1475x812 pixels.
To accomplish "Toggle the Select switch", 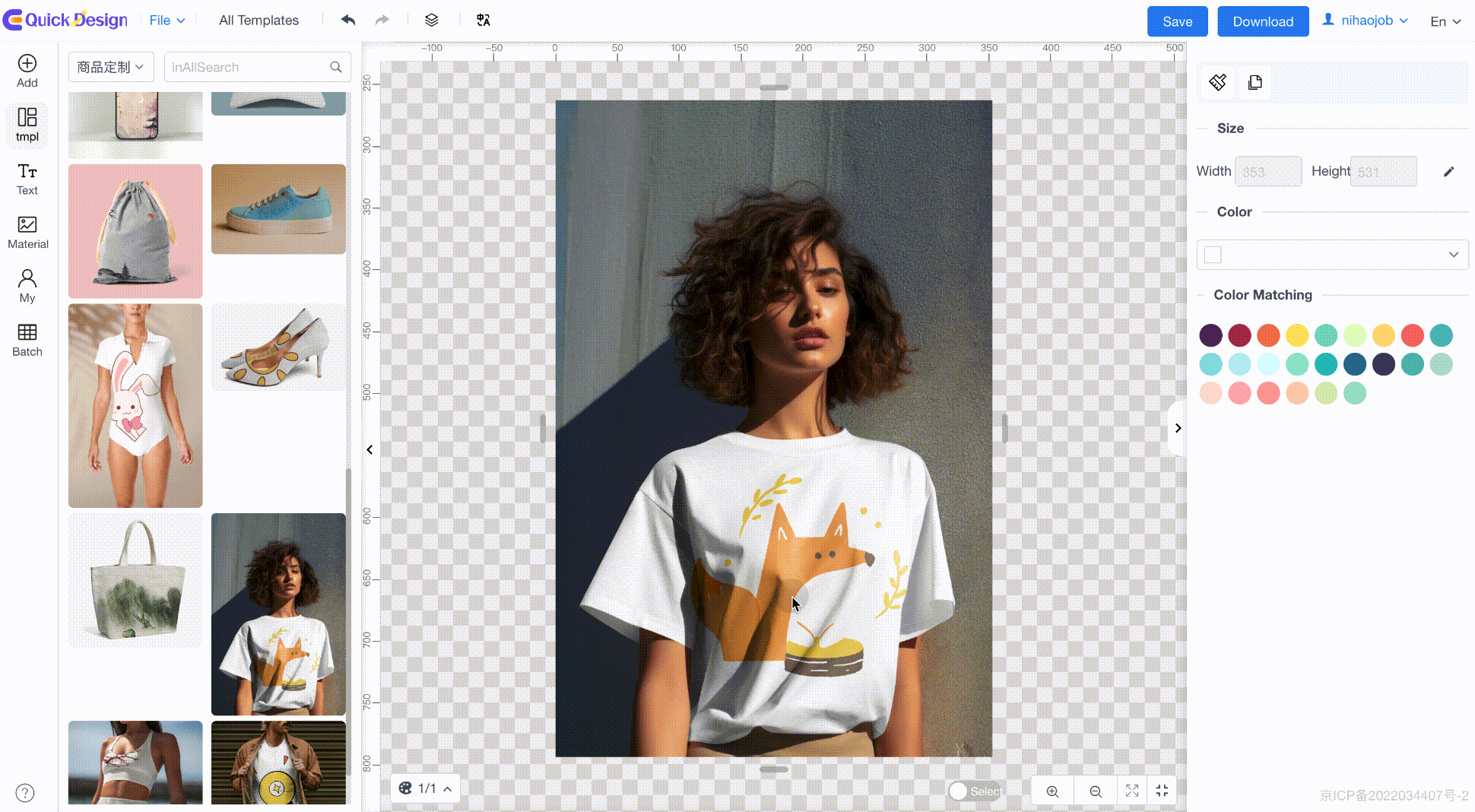I will point(975,791).
